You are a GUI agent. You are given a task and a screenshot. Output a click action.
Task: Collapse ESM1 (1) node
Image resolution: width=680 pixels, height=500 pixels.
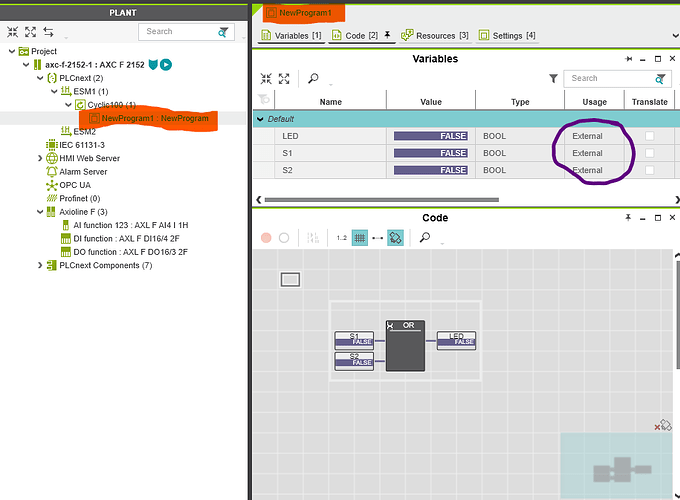point(54,92)
